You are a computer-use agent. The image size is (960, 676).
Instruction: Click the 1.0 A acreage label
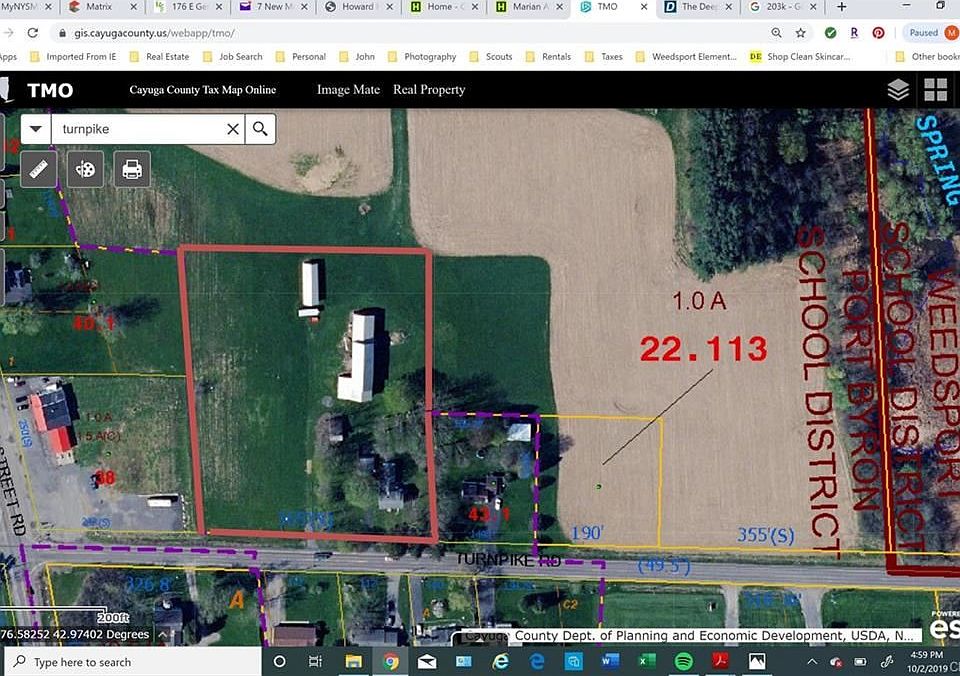coord(699,301)
